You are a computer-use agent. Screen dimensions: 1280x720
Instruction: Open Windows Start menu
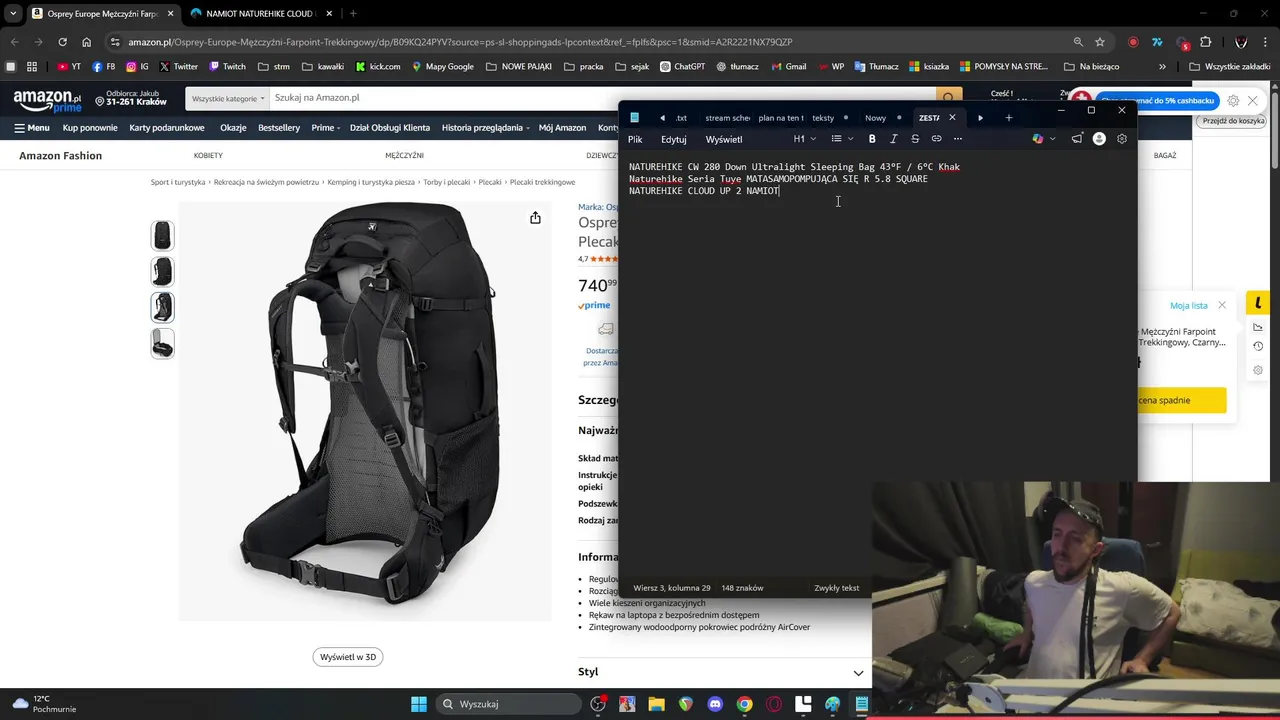[x=418, y=704]
